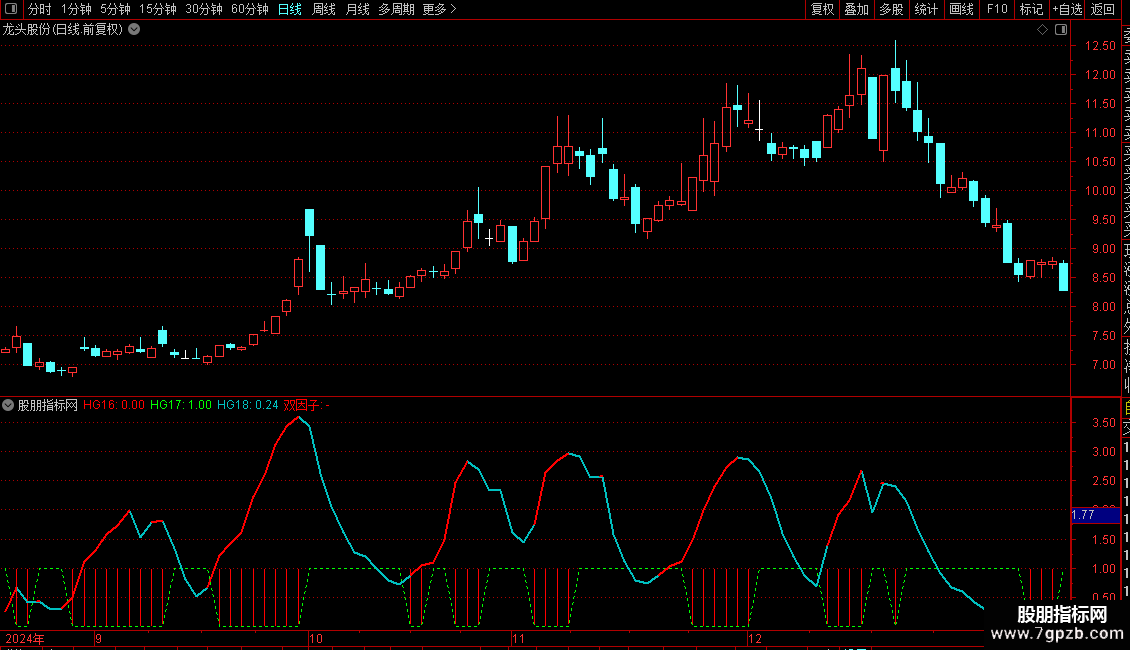Click the 叠加 overlay button
Image resolution: width=1130 pixels, height=650 pixels.
tap(857, 9)
